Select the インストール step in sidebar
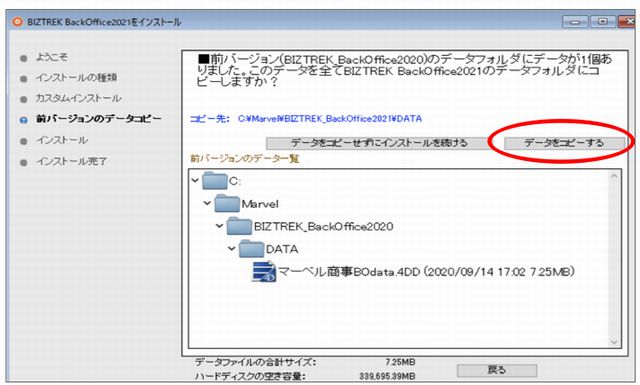The height and width of the screenshot is (385, 640). pos(62,140)
